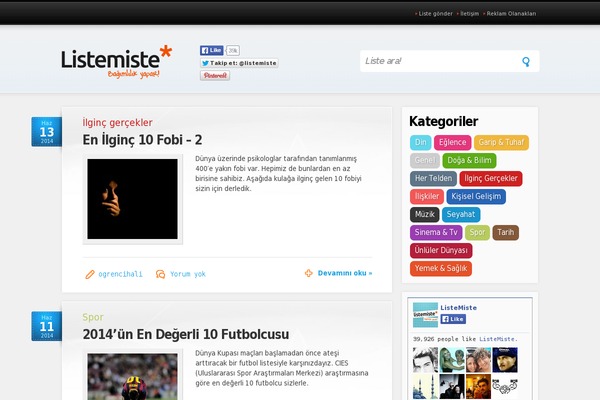Select the Din category tag
Screen dimensions: 600x400
tap(421, 142)
